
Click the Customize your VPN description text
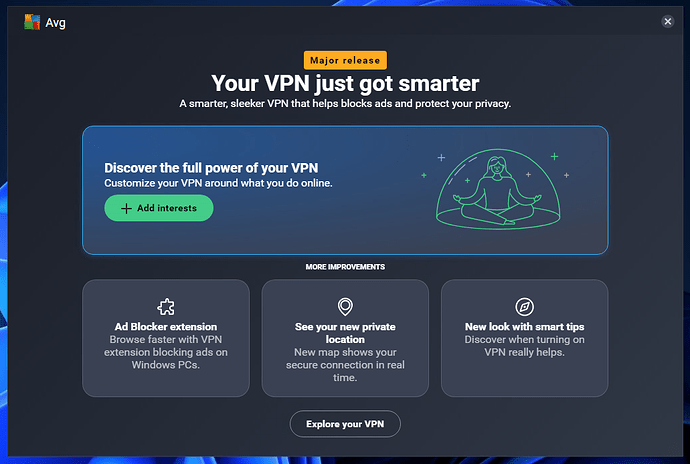coord(218,183)
